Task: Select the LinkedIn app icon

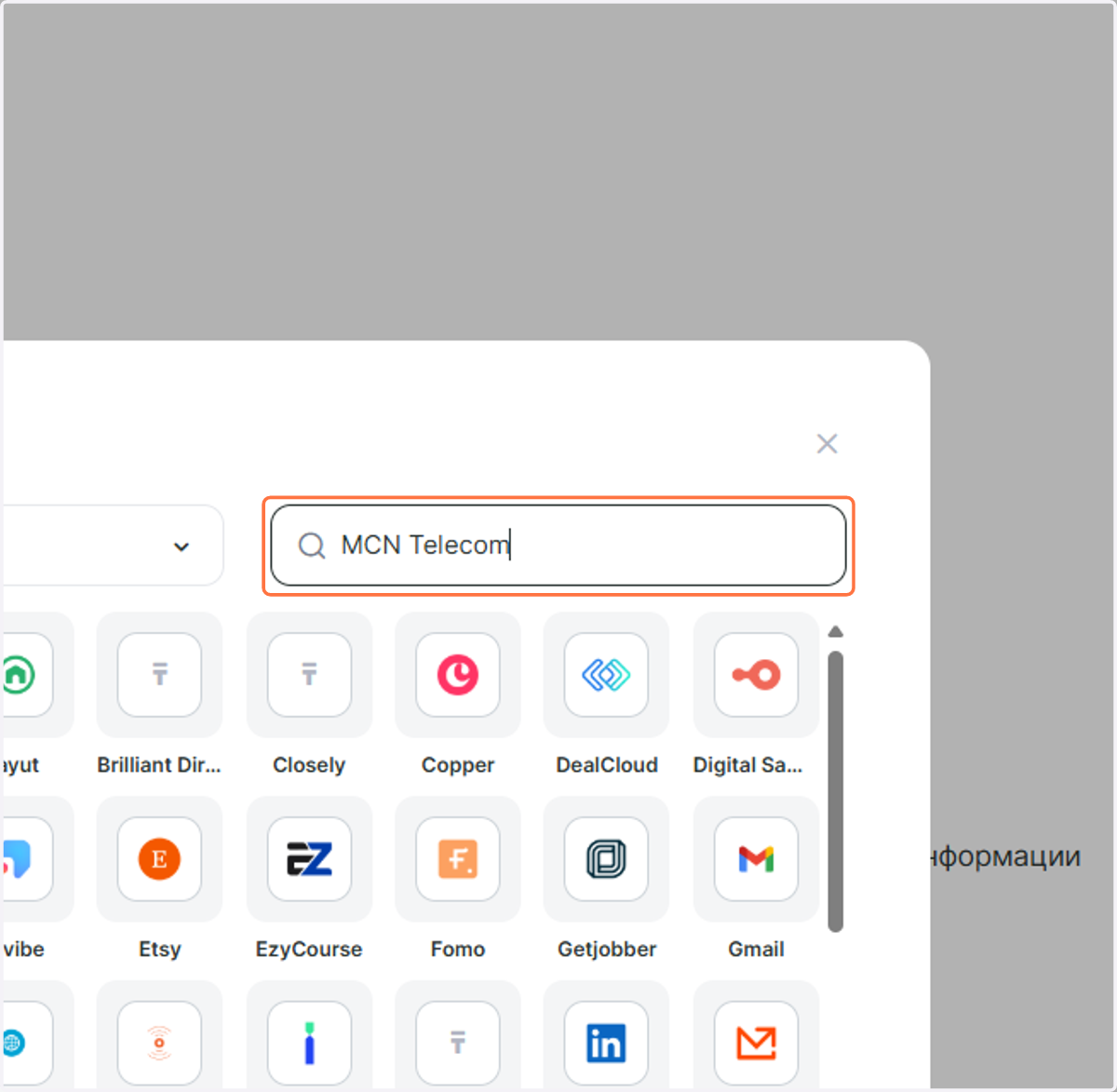Action: tap(606, 1043)
